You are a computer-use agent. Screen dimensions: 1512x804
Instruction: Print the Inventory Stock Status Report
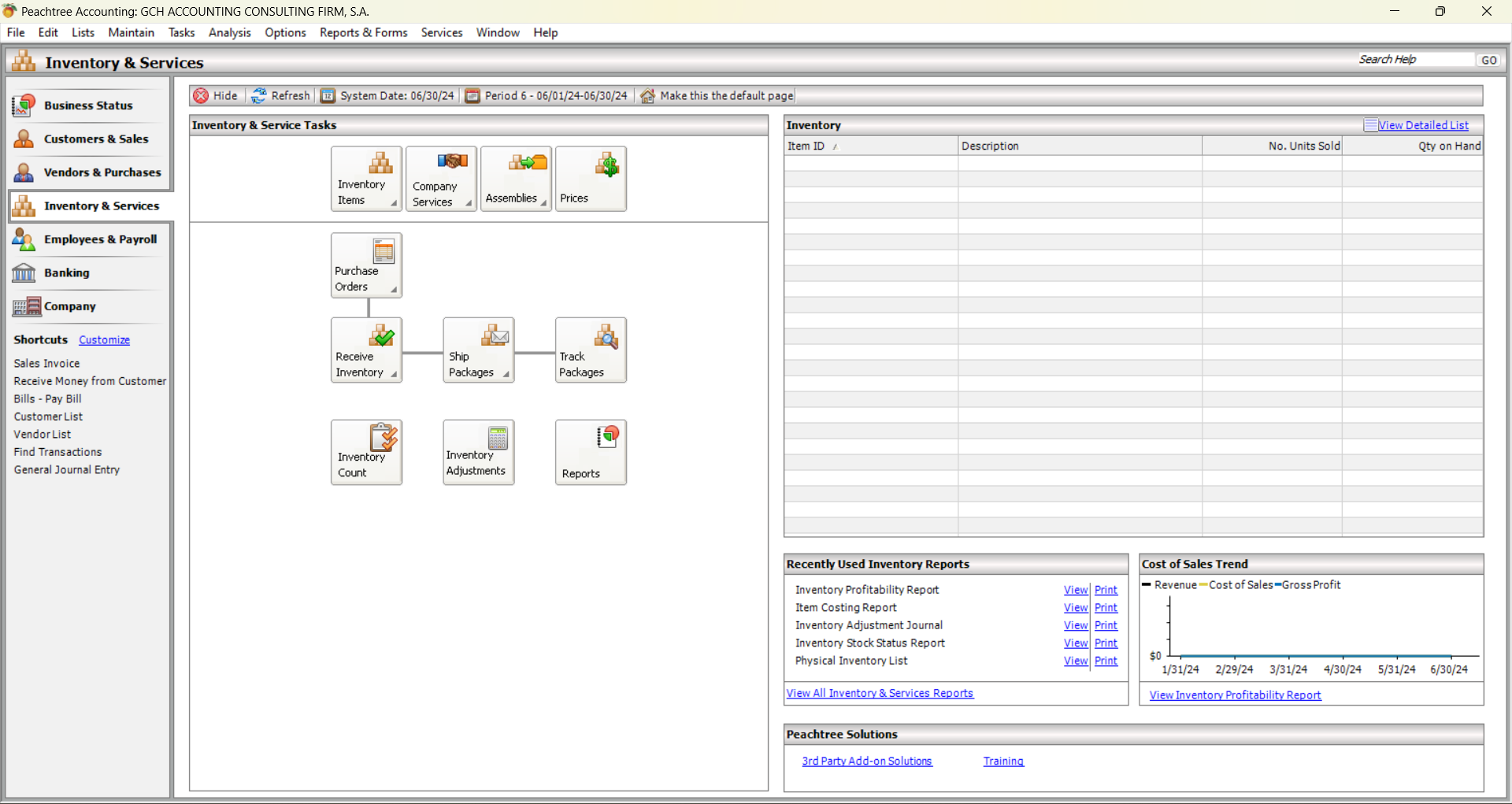point(1106,643)
